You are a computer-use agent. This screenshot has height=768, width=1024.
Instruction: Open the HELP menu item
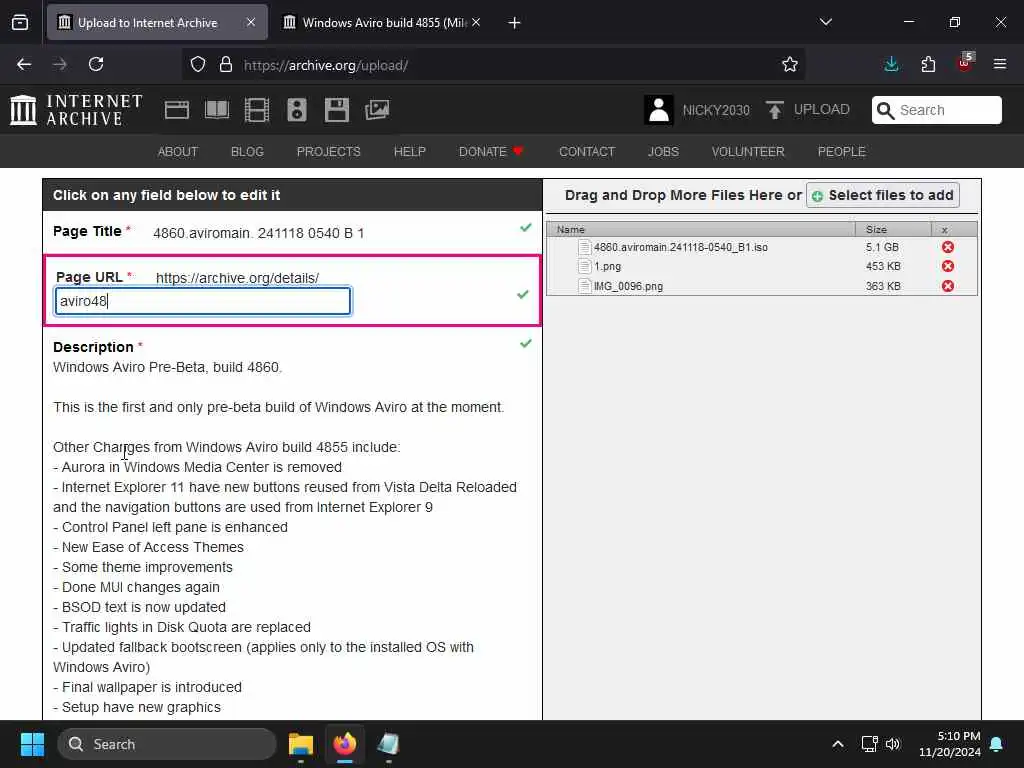(x=409, y=152)
